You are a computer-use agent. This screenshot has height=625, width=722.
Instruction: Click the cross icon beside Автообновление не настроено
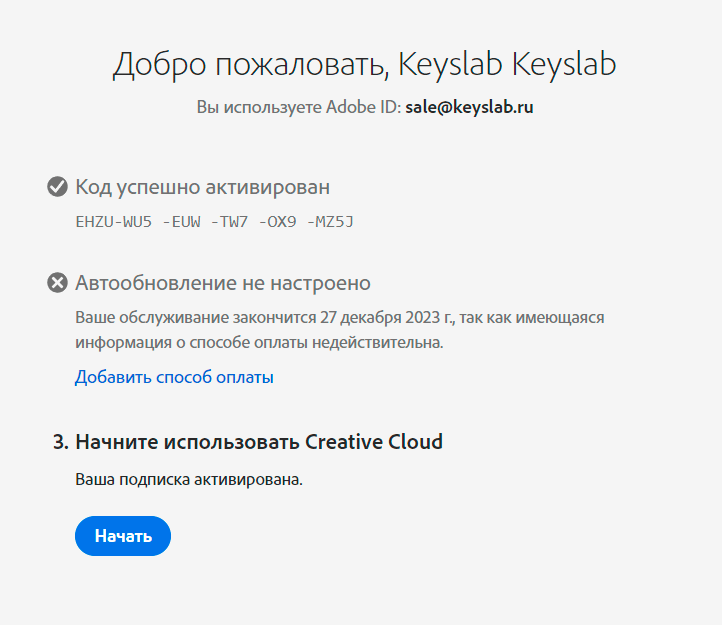tap(58, 282)
